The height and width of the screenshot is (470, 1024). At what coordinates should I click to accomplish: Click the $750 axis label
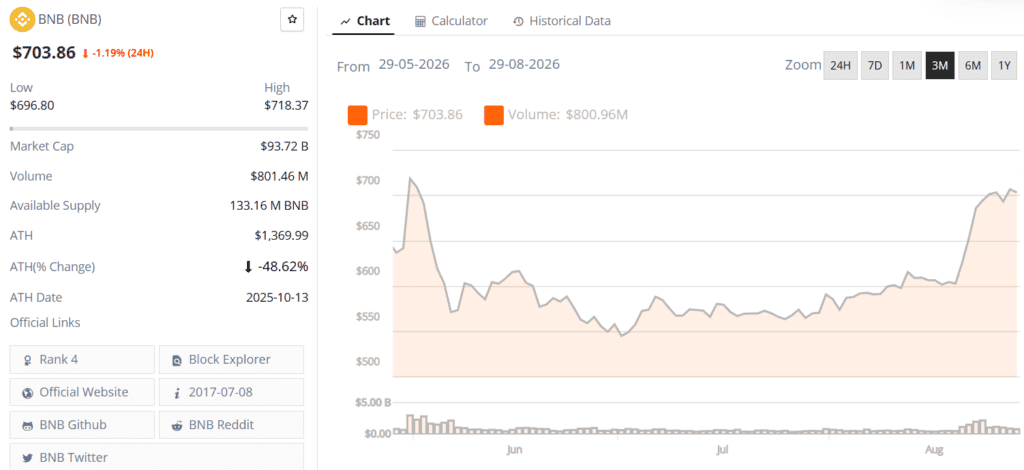[367, 135]
